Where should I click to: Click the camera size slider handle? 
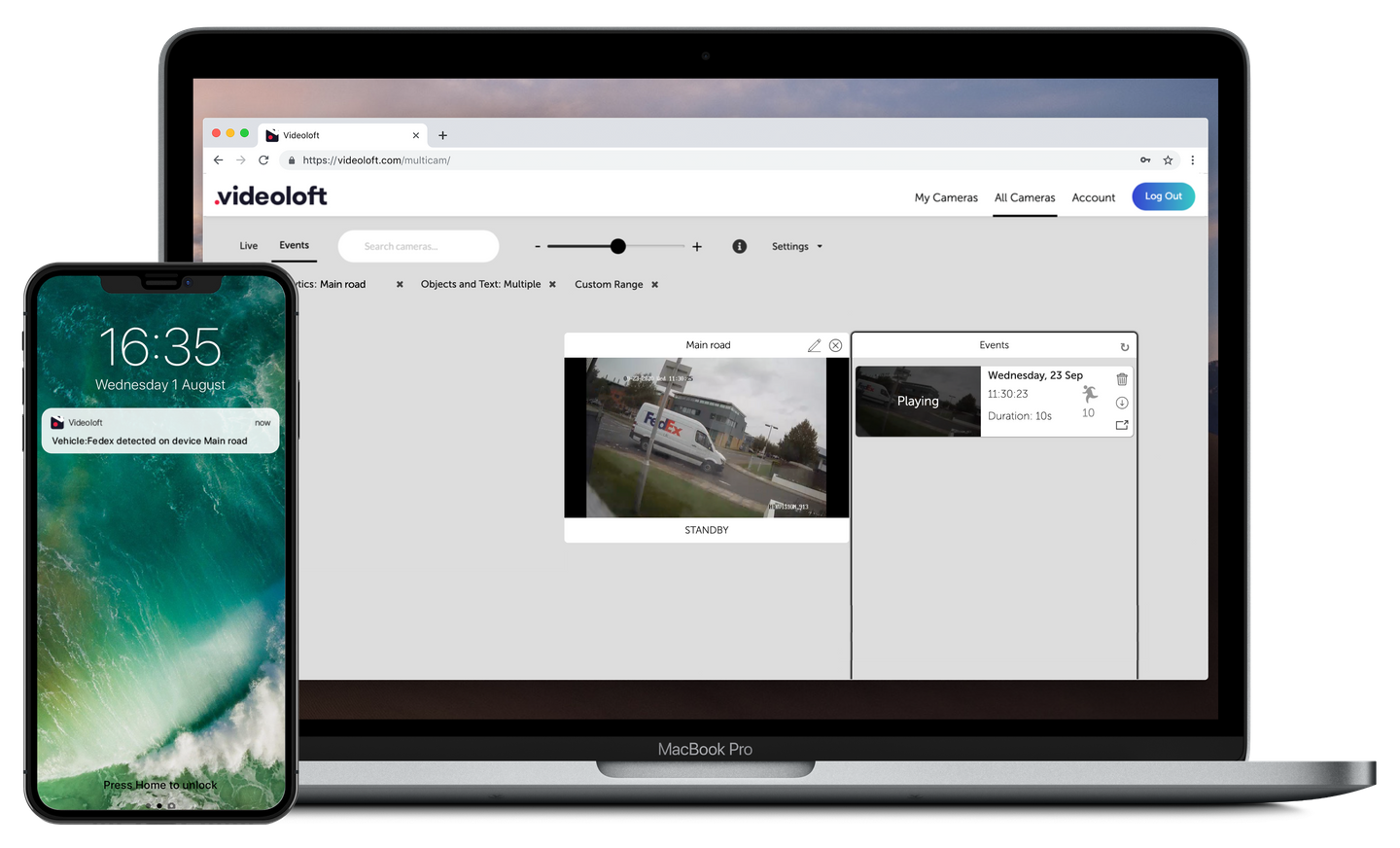click(x=618, y=246)
